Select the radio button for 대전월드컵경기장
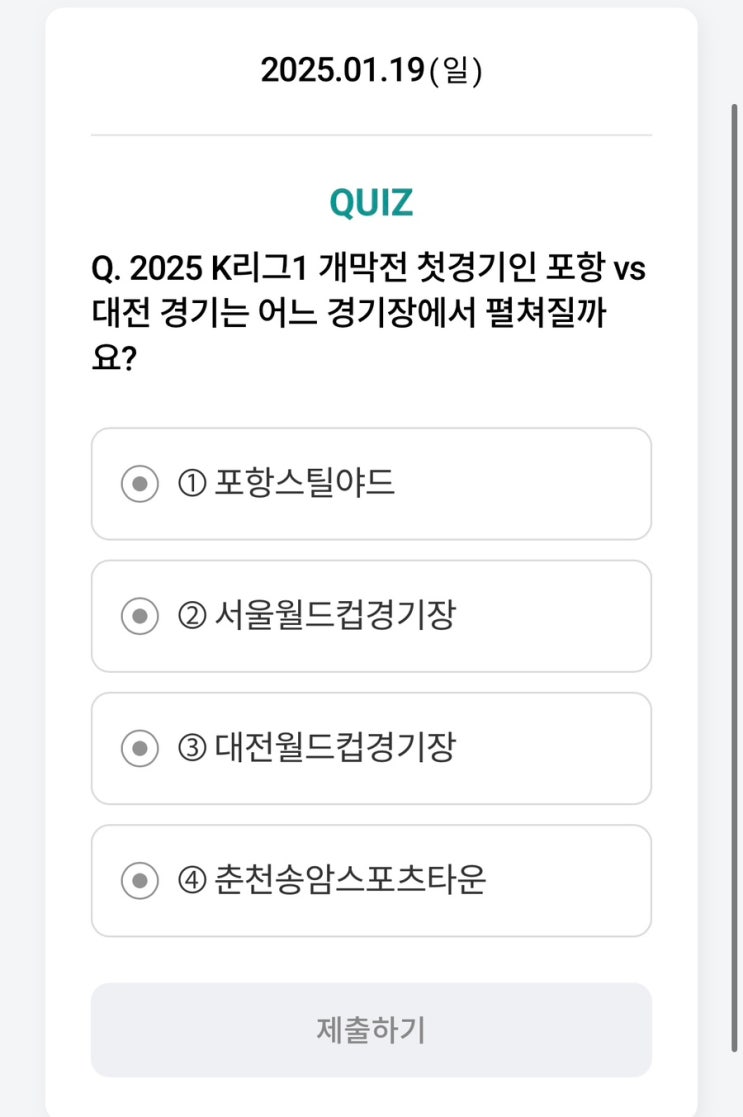 (x=140, y=748)
